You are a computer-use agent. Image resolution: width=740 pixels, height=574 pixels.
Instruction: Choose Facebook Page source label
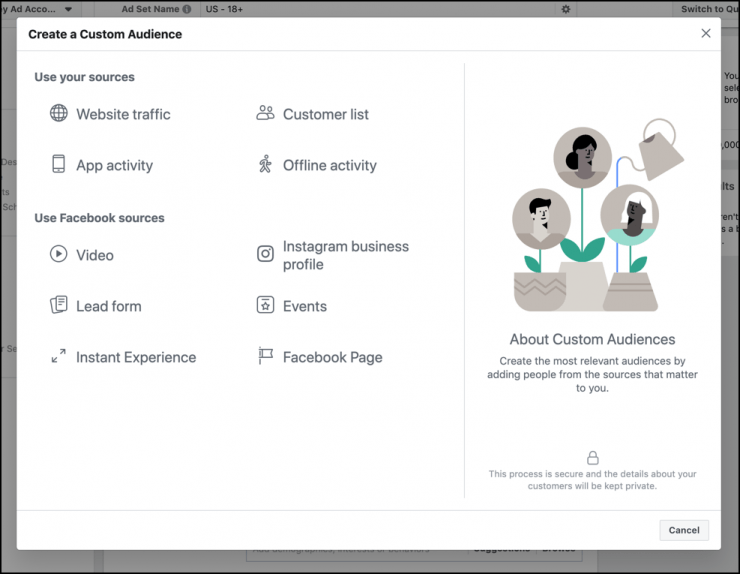[332, 357]
